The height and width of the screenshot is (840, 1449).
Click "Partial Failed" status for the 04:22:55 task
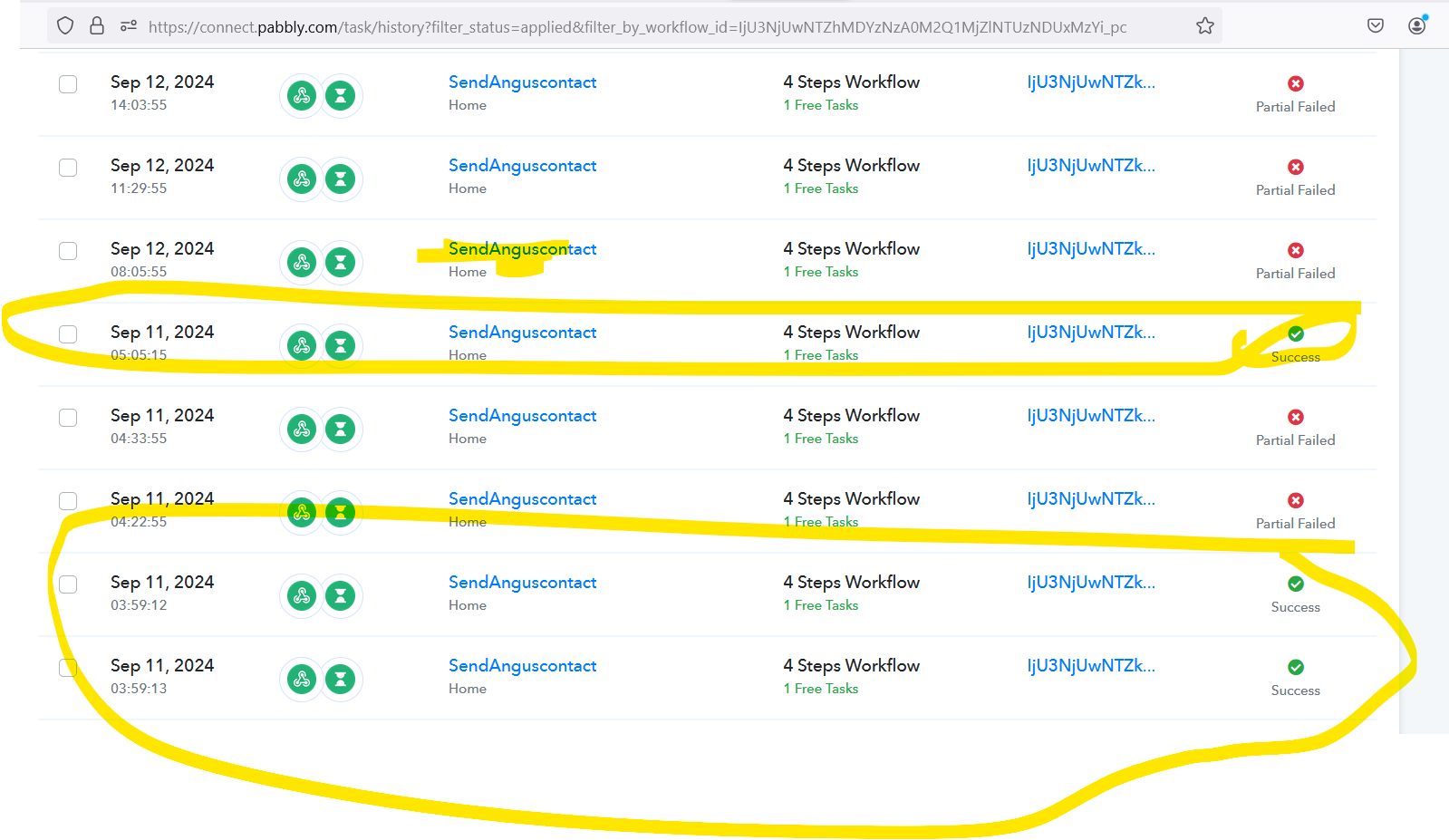(1296, 524)
